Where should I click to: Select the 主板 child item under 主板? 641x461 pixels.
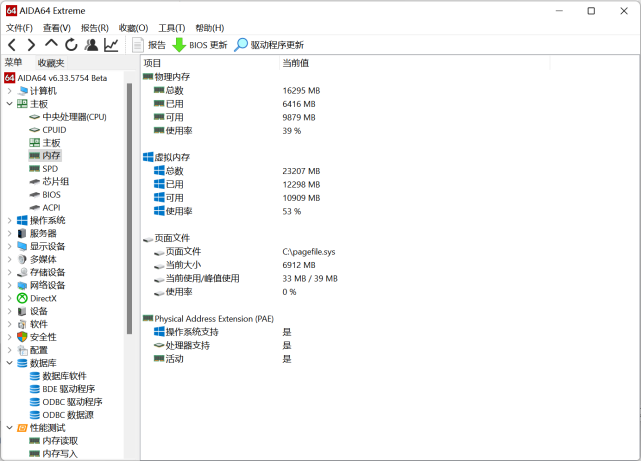[x=52, y=143]
